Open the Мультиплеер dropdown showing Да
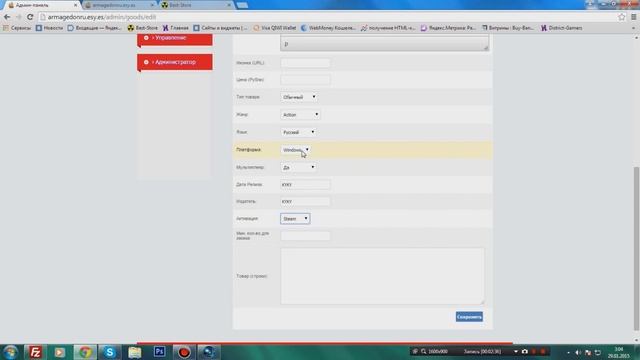640x360 pixels. point(298,167)
